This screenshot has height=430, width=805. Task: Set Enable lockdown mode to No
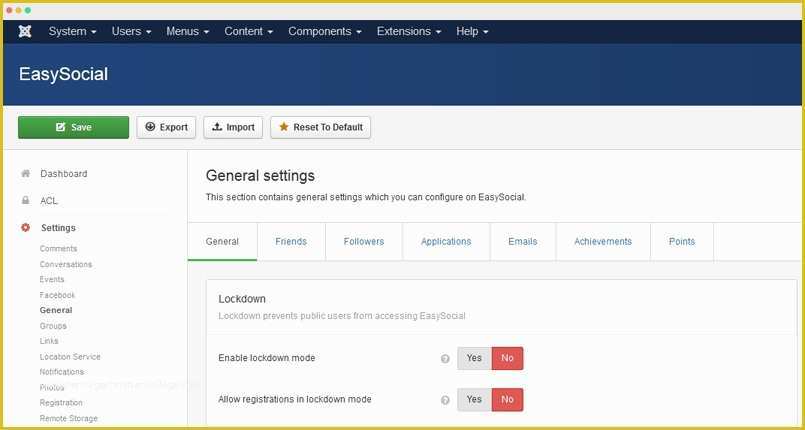[x=507, y=358]
